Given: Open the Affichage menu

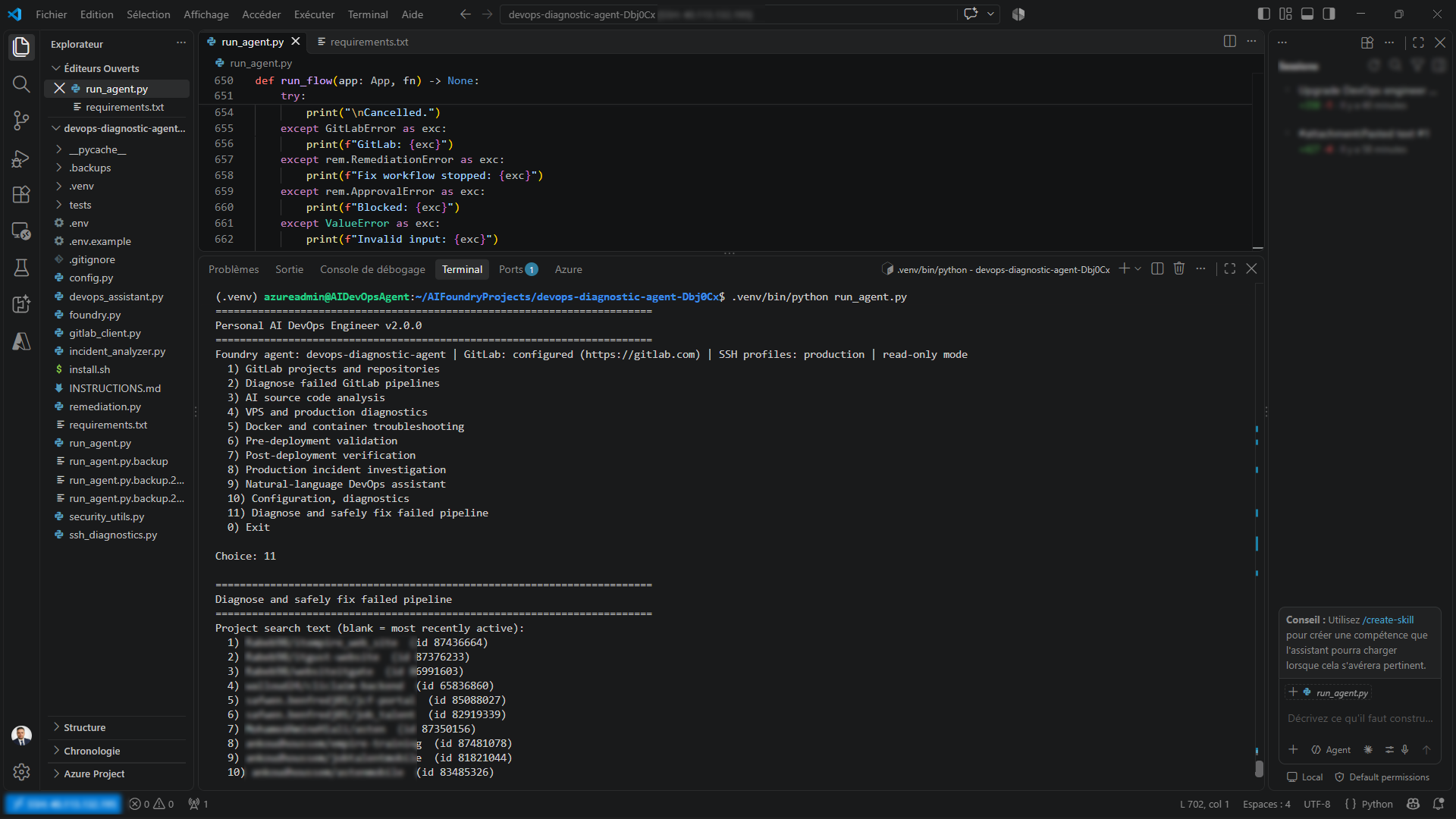Looking at the screenshot, I should 206,14.
